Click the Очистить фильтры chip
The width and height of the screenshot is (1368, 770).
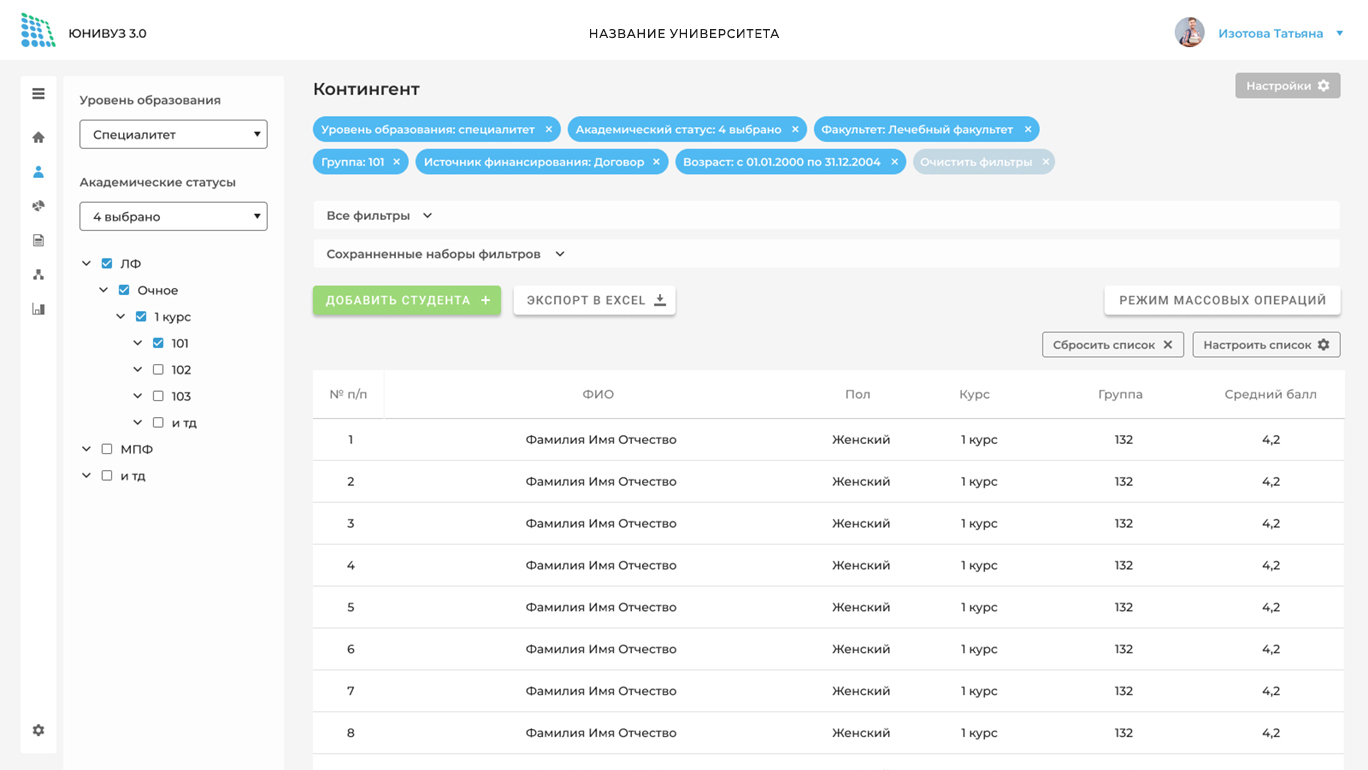pos(983,162)
